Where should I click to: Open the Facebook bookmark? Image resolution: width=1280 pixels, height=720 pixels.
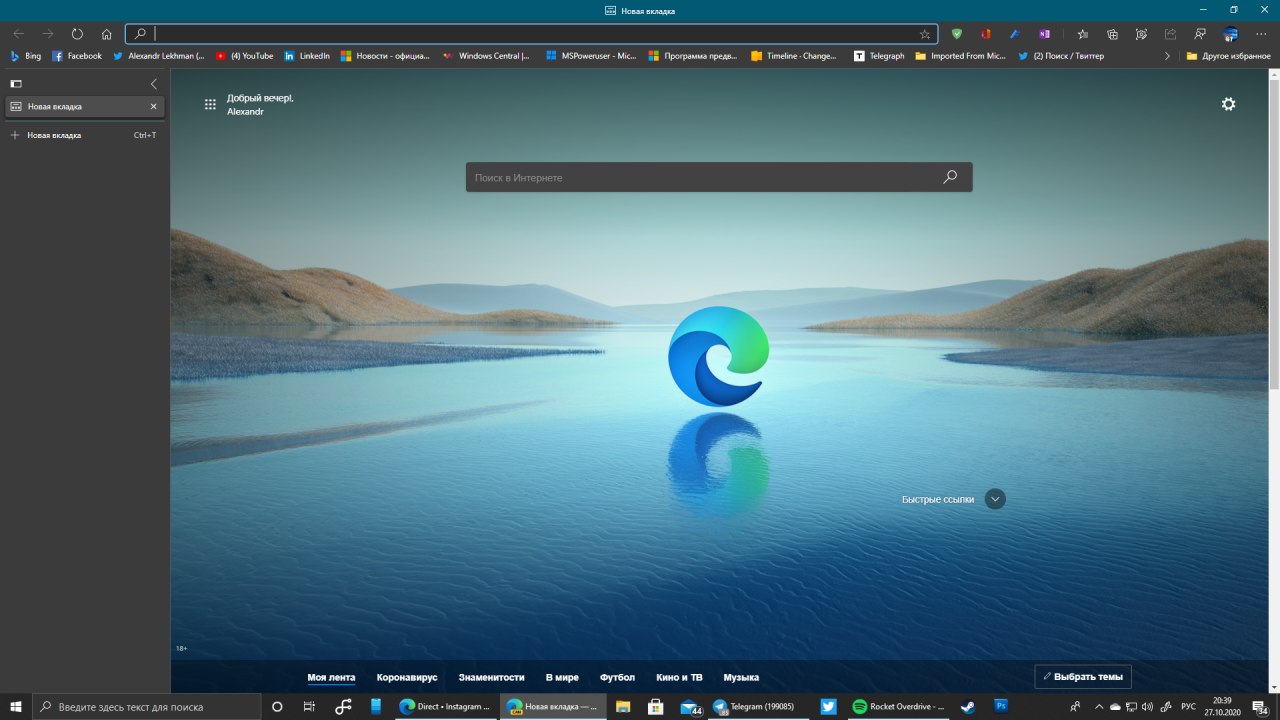(x=77, y=56)
